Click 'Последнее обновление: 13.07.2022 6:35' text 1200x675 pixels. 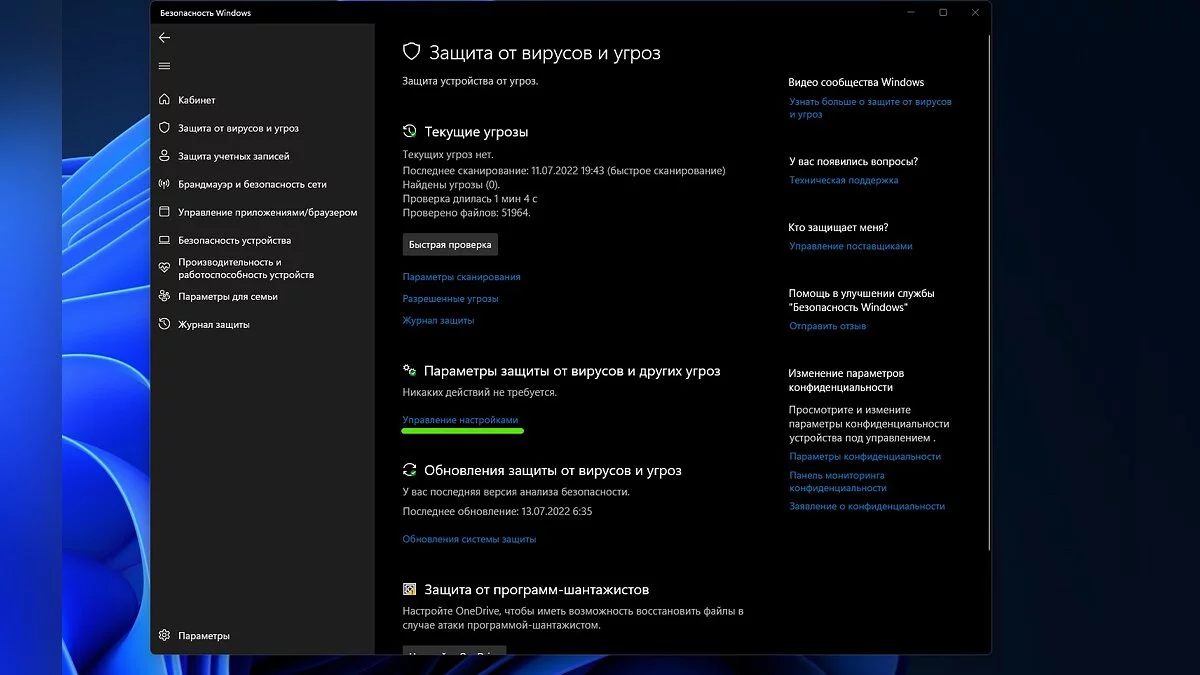point(497,511)
